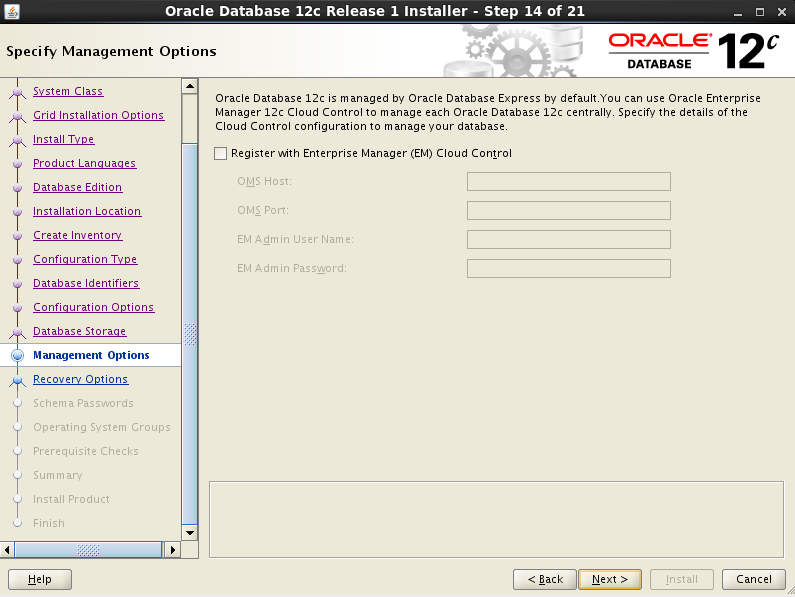Click the Back button
This screenshot has height=597, width=795.
point(545,579)
